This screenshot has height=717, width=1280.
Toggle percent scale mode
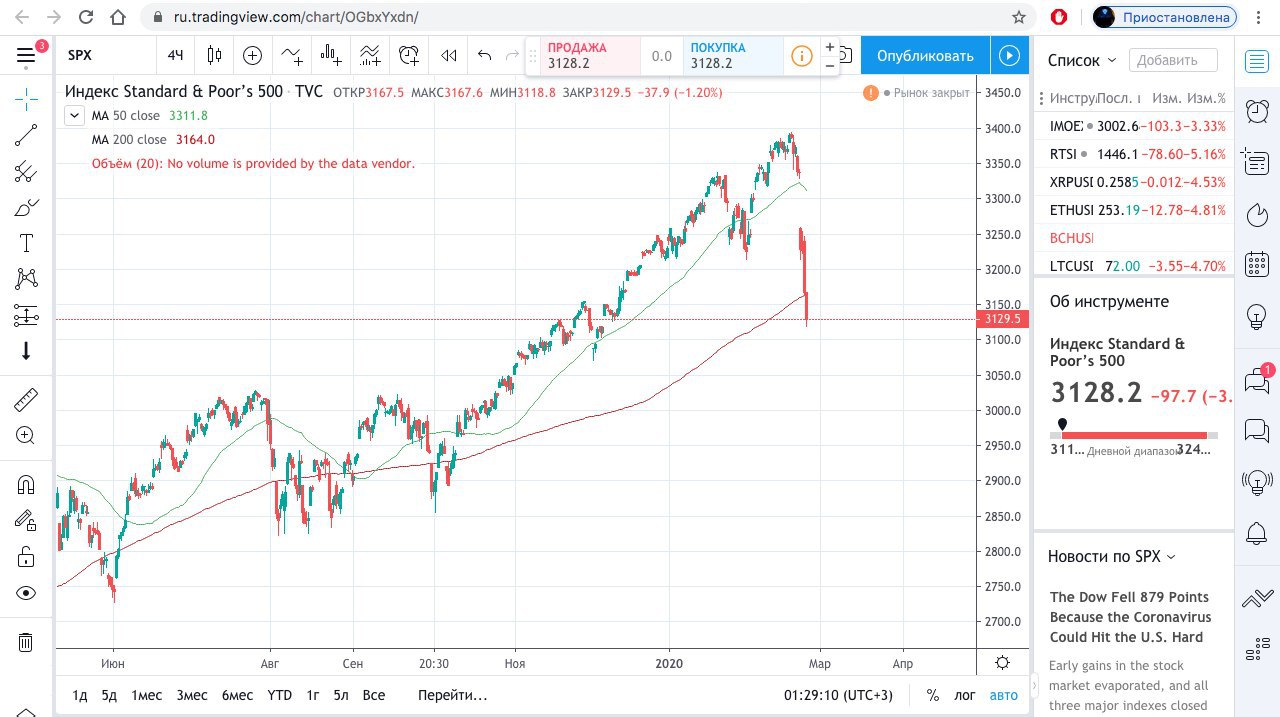click(933, 695)
